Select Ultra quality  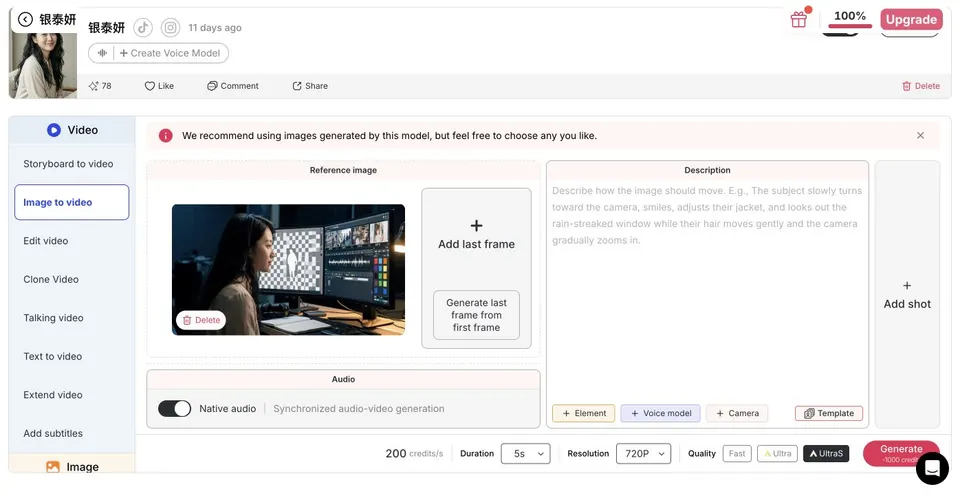(777, 454)
